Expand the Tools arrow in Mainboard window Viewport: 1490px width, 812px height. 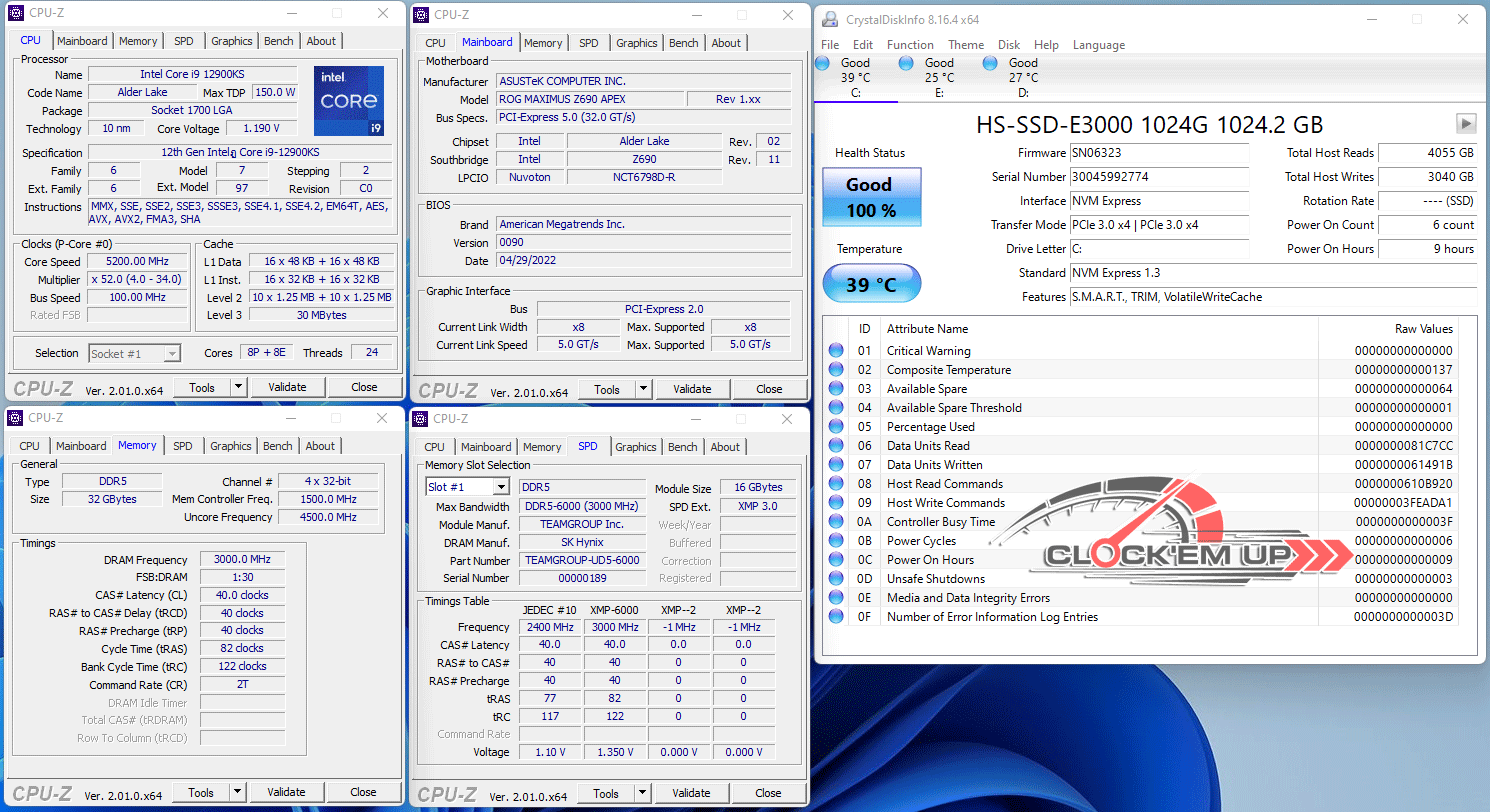pos(643,389)
